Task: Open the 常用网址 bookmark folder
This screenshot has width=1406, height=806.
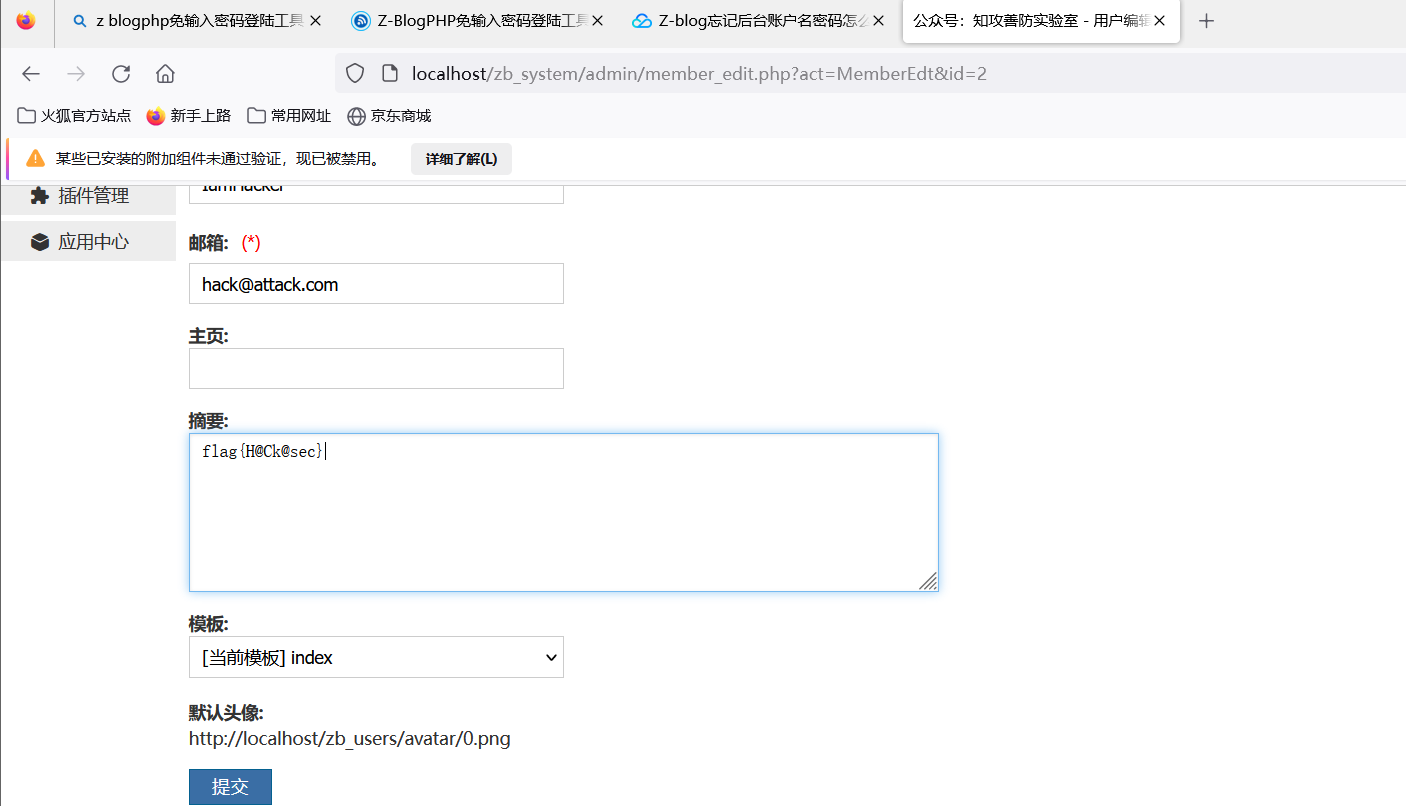Action: (289, 116)
